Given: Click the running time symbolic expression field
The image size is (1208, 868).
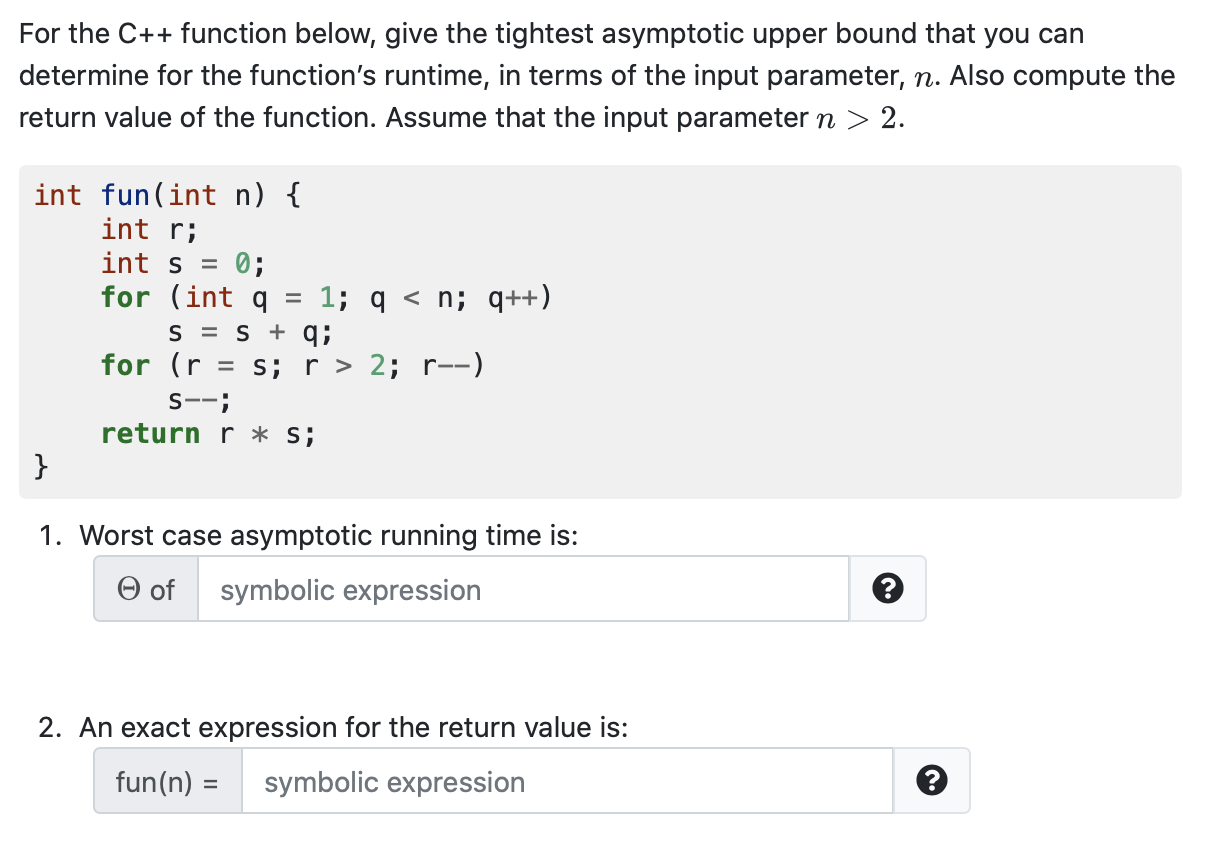Looking at the screenshot, I should coord(522,590).
